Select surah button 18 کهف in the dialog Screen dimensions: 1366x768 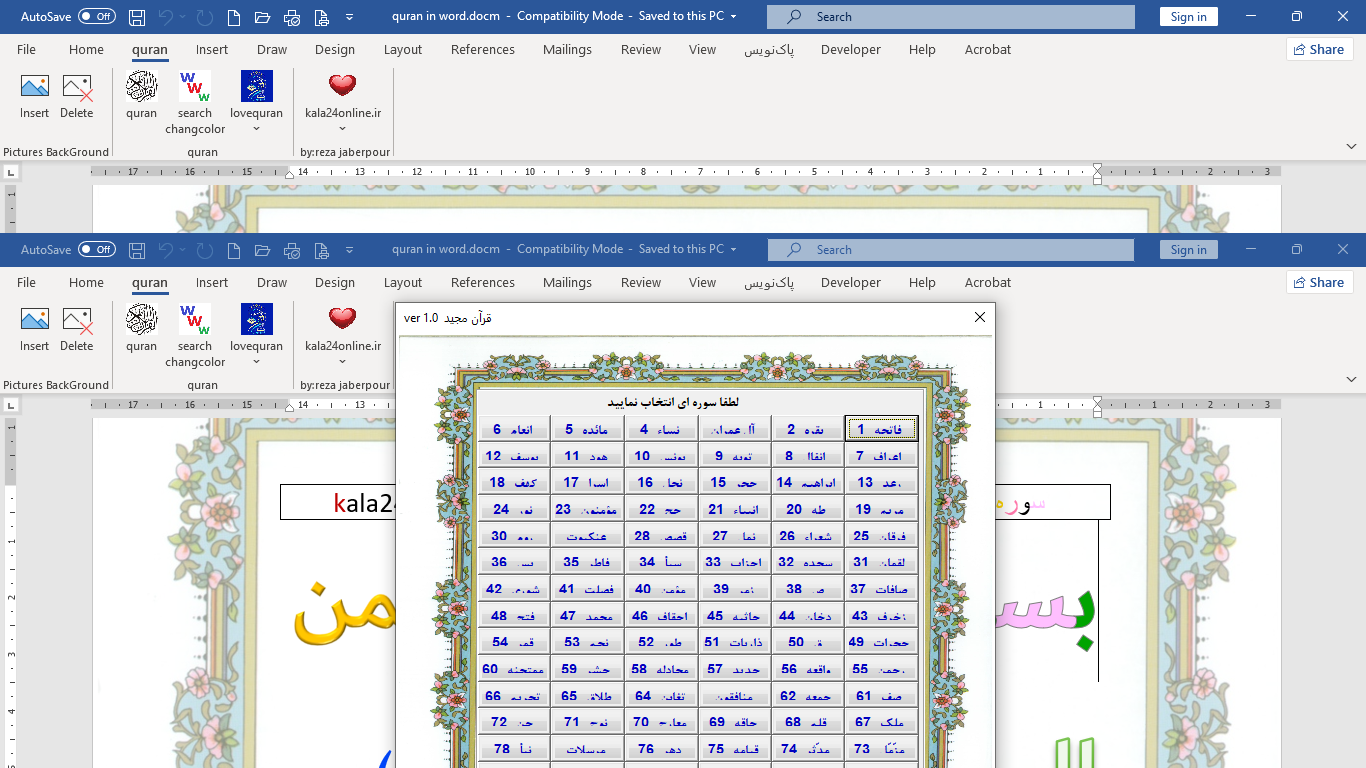click(x=514, y=482)
